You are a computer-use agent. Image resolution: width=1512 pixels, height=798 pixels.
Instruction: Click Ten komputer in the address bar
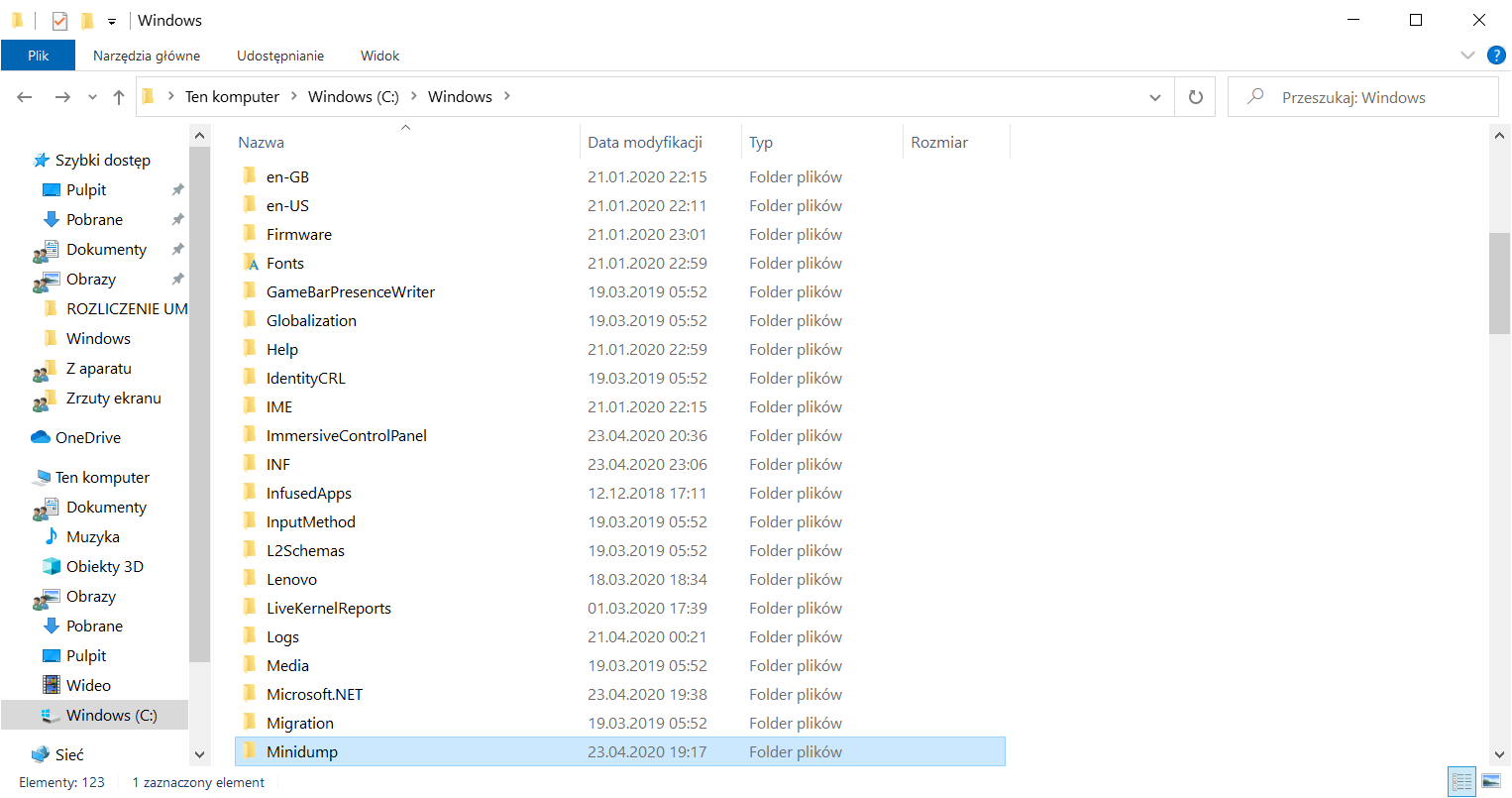(x=232, y=96)
